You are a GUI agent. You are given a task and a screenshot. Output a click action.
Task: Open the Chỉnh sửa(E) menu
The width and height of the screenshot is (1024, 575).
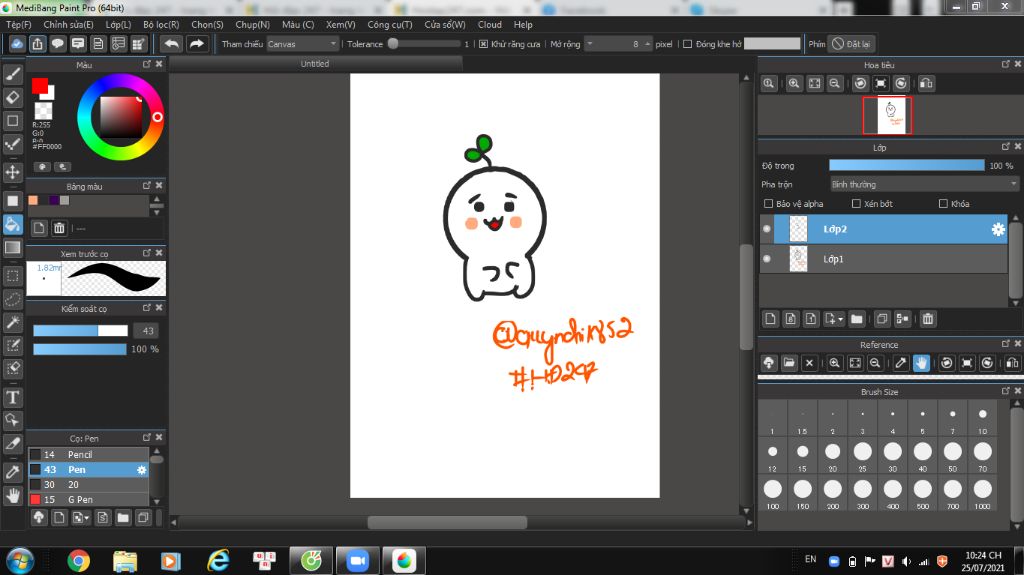click(68, 24)
